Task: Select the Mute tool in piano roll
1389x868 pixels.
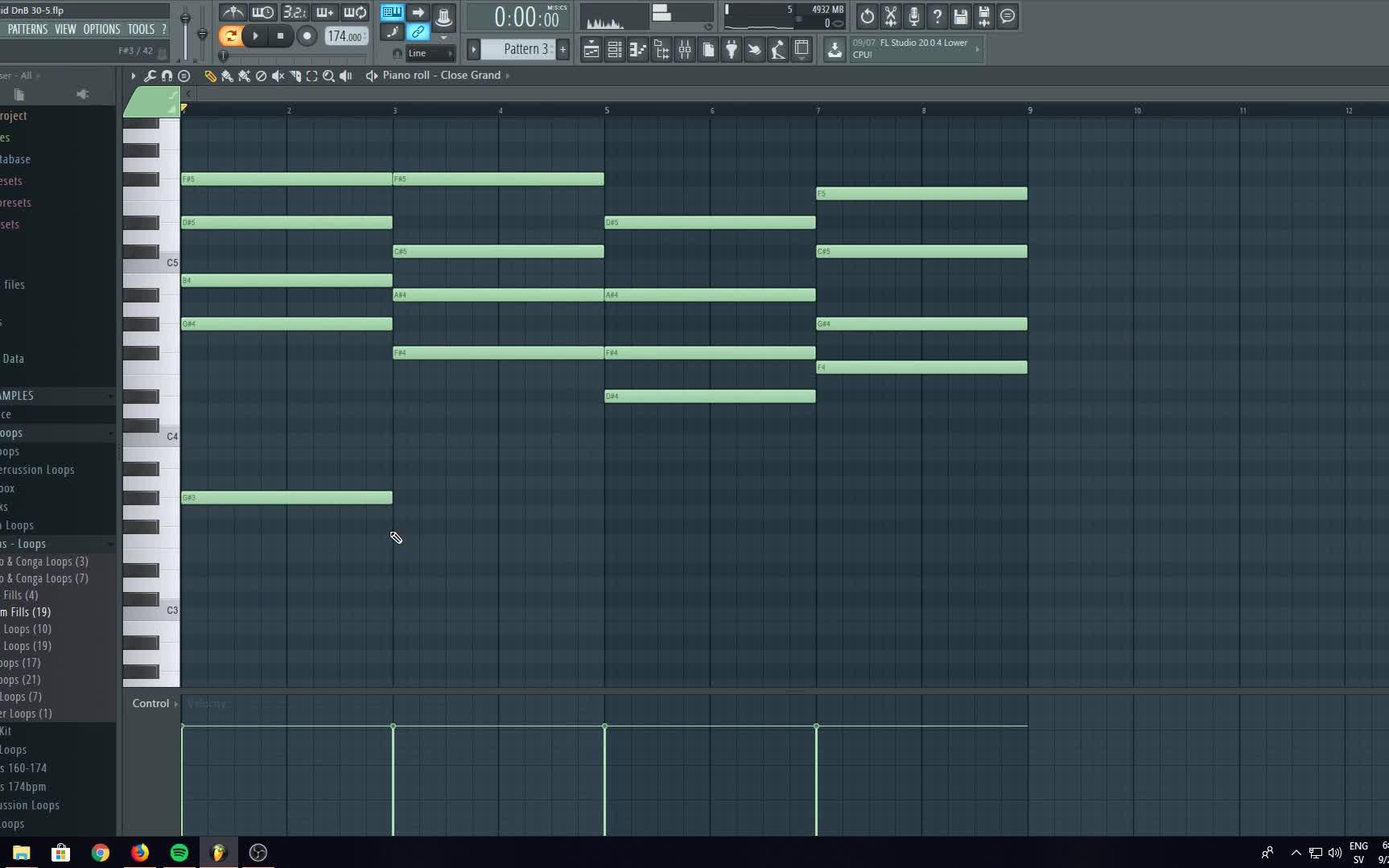Action: [278, 76]
